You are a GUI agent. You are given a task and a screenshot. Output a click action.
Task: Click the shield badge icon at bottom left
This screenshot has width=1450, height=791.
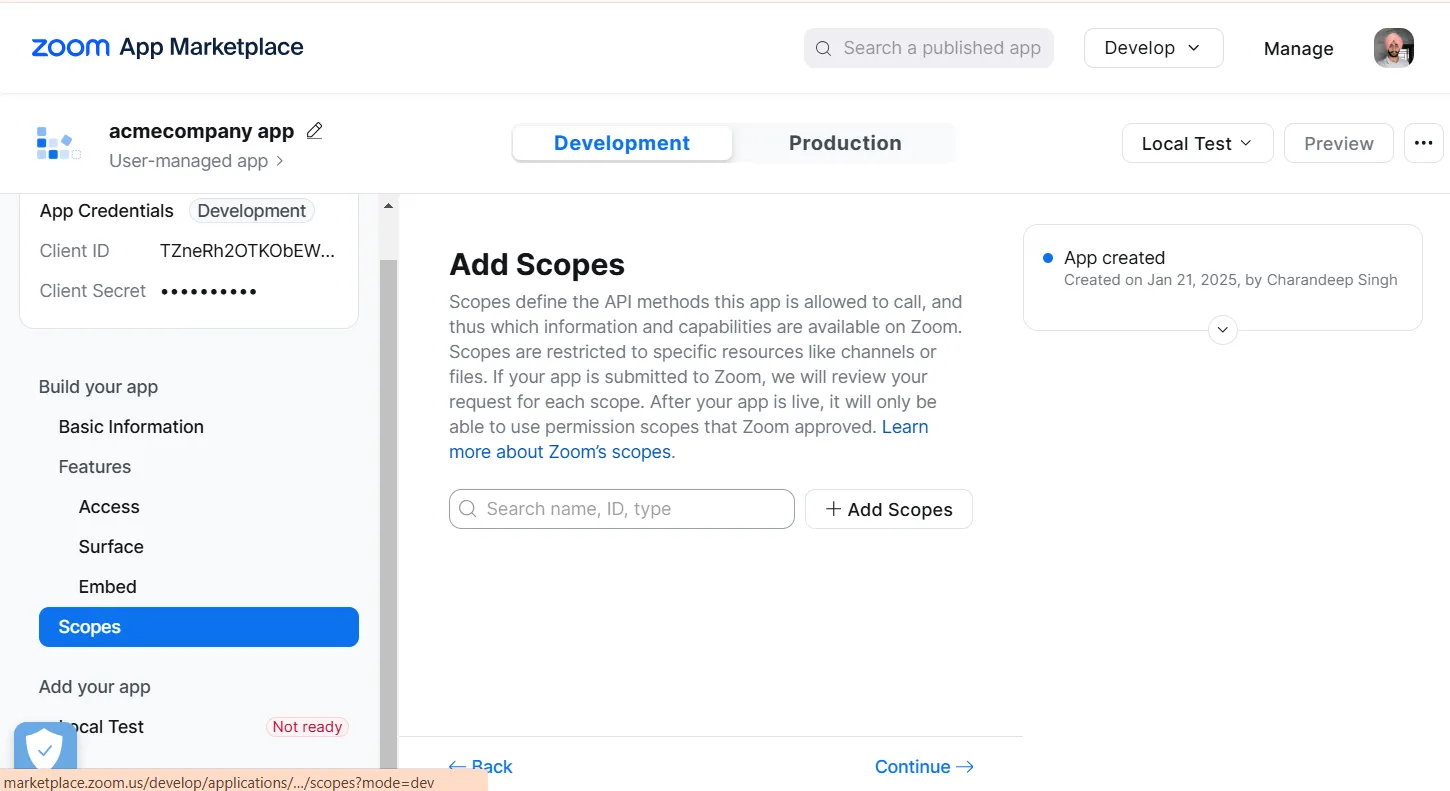[x=45, y=747]
